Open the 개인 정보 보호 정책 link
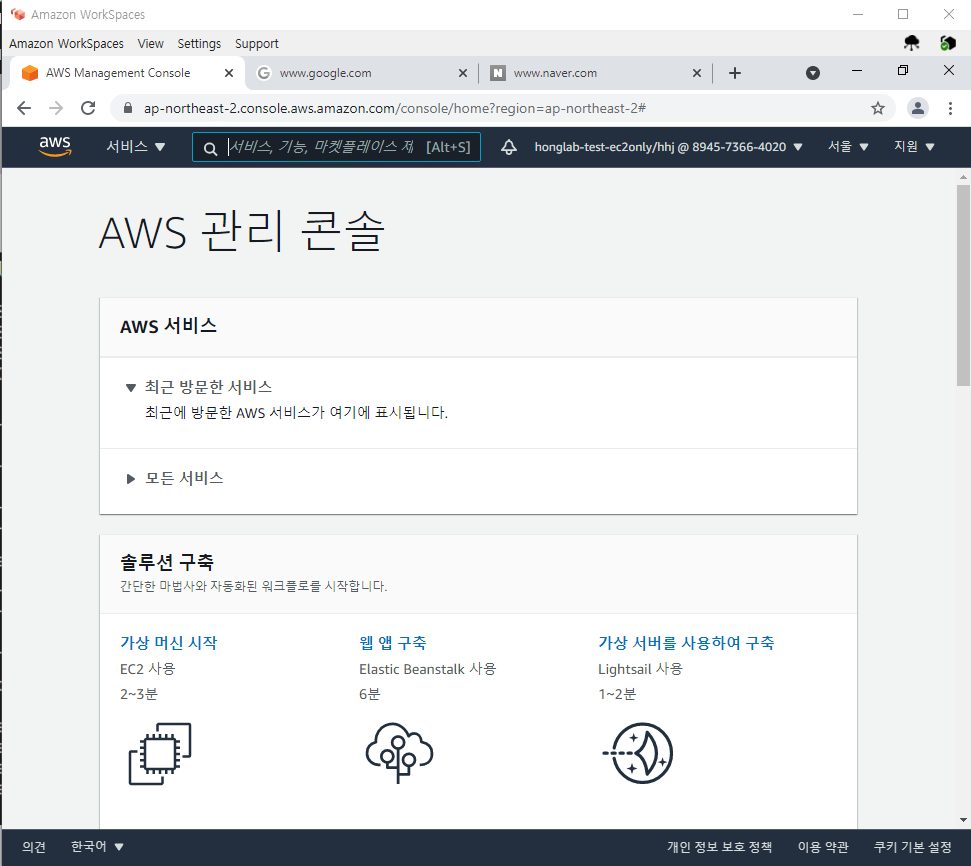The image size is (971, 866). point(719,846)
